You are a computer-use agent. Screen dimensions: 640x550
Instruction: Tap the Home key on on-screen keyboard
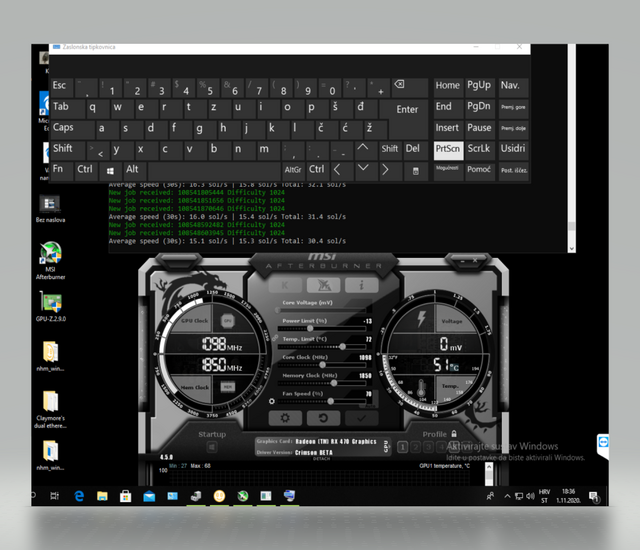(x=448, y=88)
